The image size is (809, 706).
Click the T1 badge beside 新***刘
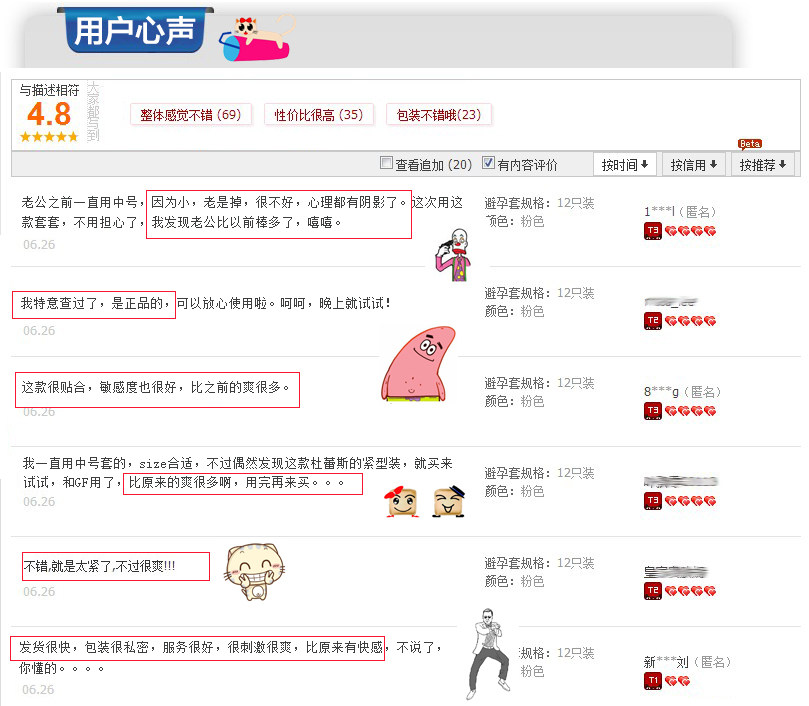pos(653,681)
